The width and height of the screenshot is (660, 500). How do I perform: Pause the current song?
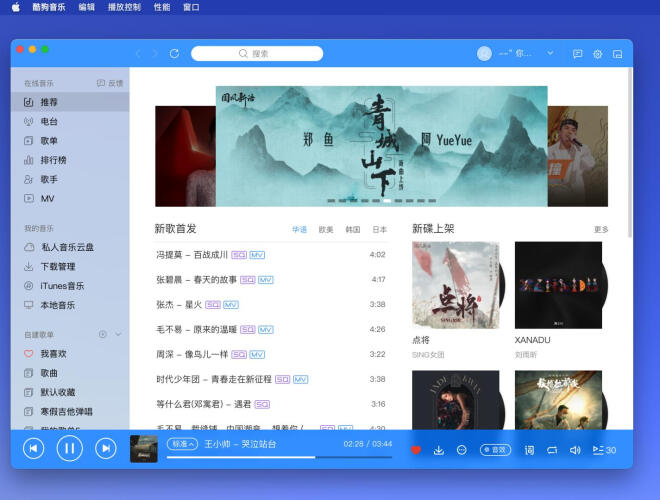[x=69, y=449]
